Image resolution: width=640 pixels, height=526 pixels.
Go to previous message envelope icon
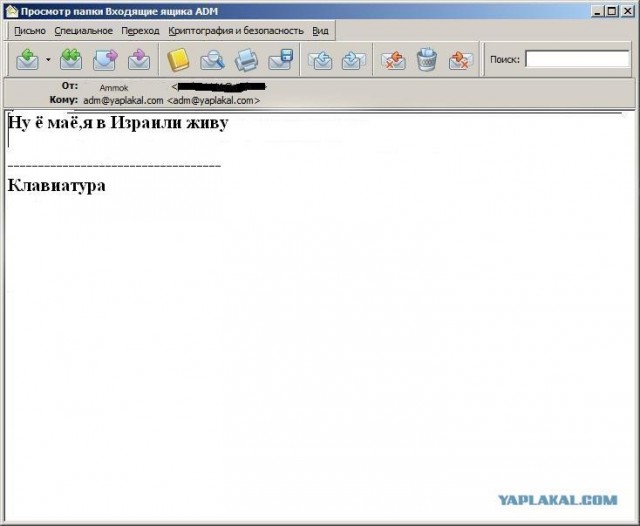(x=320, y=60)
